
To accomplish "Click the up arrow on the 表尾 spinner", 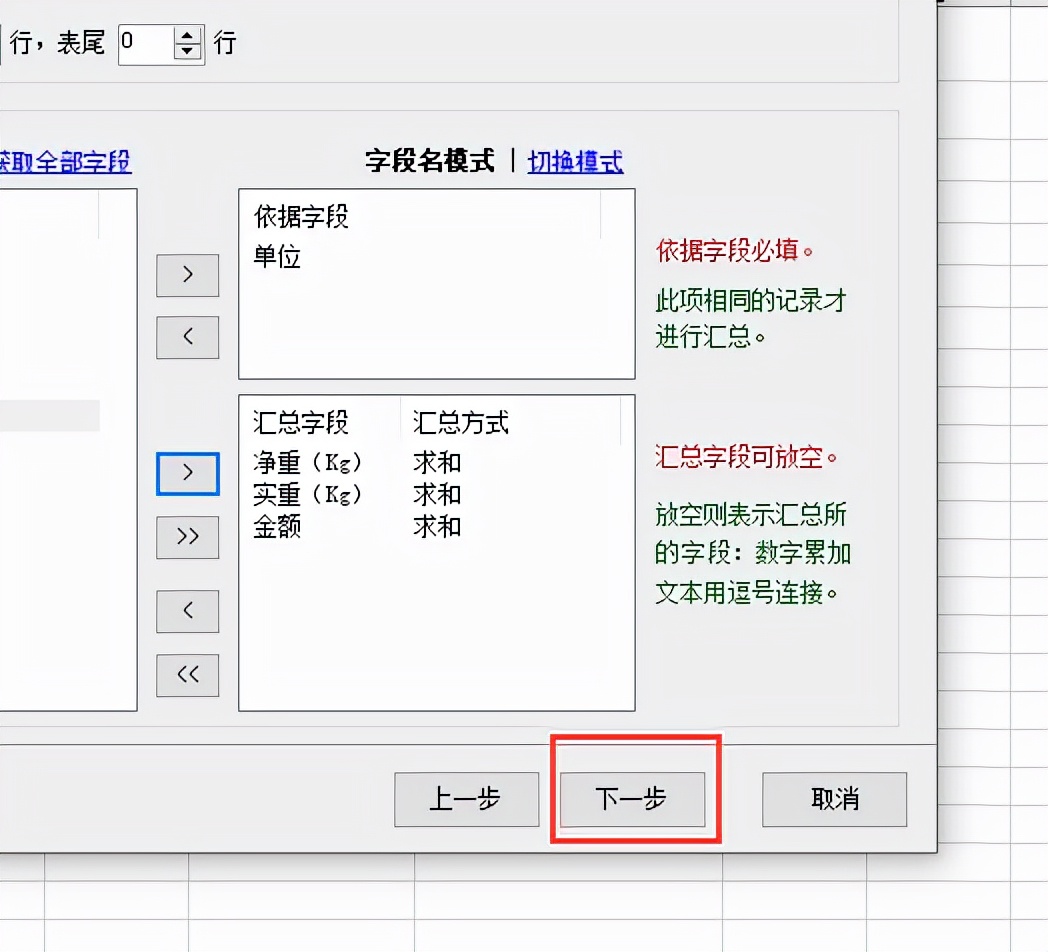I will 185,36.
